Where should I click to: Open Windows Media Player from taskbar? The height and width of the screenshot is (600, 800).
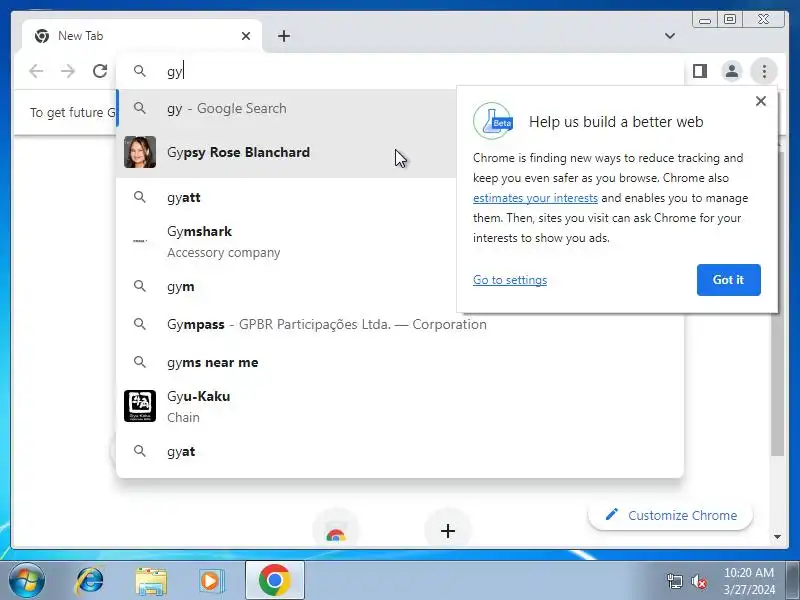pyautogui.click(x=211, y=581)
